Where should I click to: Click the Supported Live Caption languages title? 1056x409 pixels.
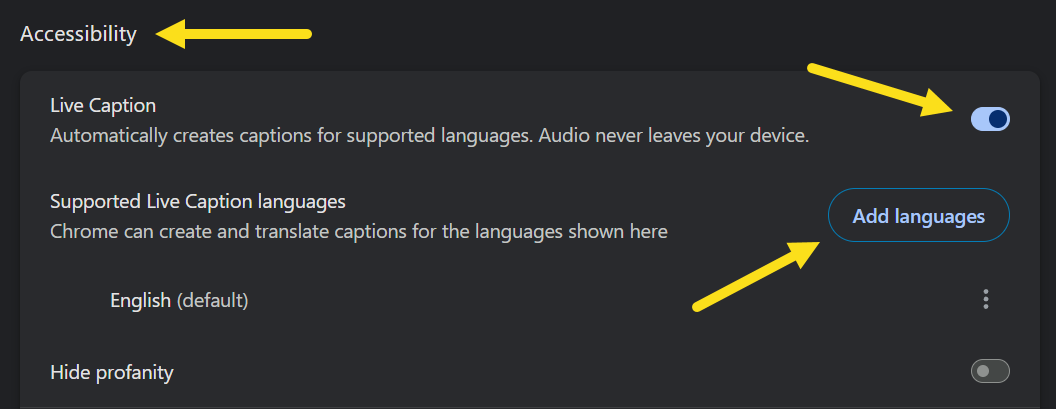(198, 201)
